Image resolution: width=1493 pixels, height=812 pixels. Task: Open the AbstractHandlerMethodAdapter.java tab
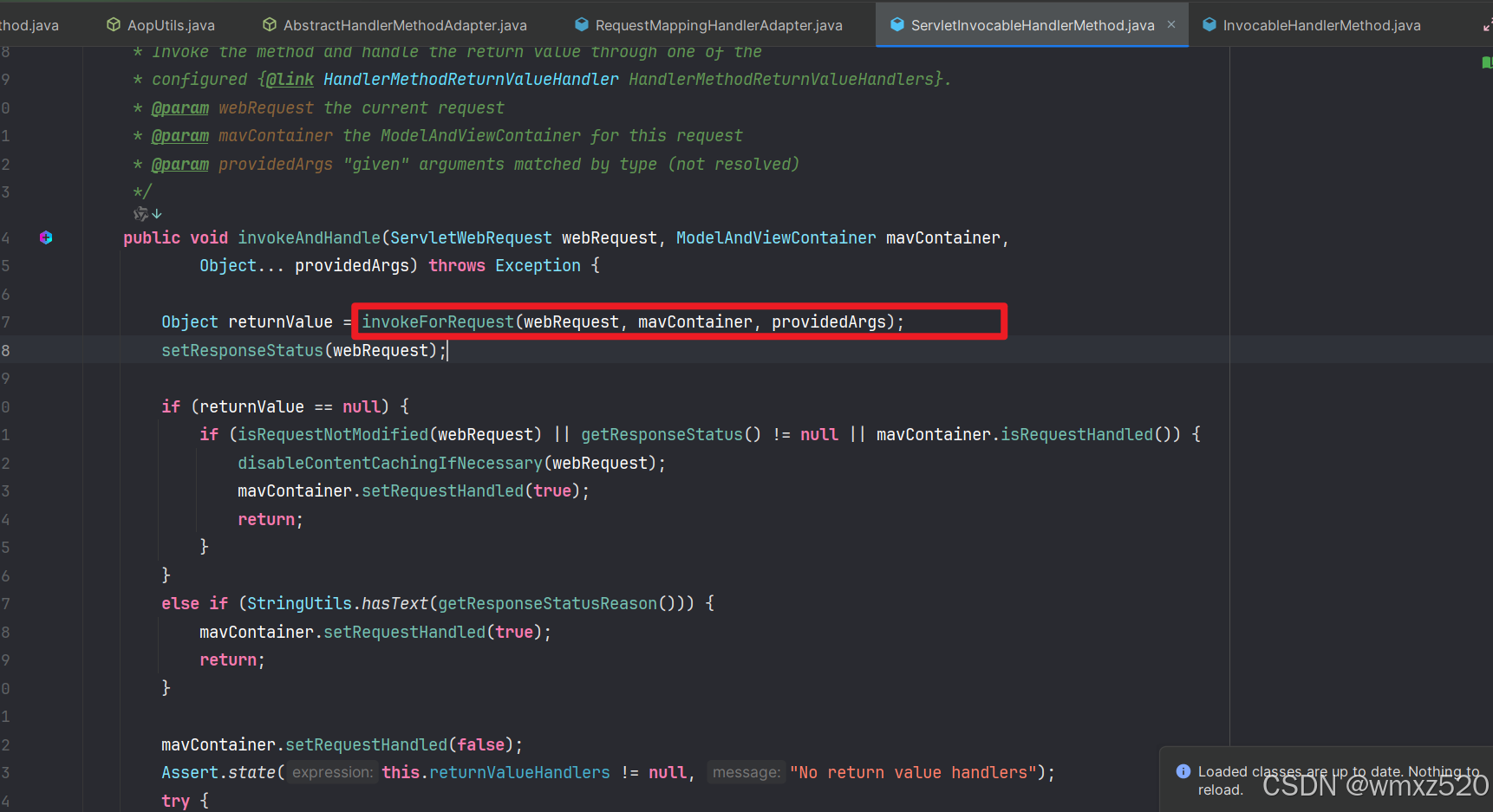click(x=394, y=25)
